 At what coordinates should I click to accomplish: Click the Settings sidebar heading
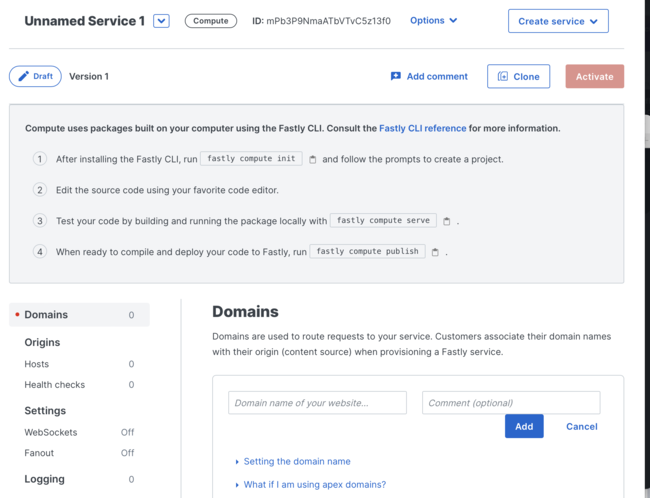pyautogui.click(x=45, y=411)
